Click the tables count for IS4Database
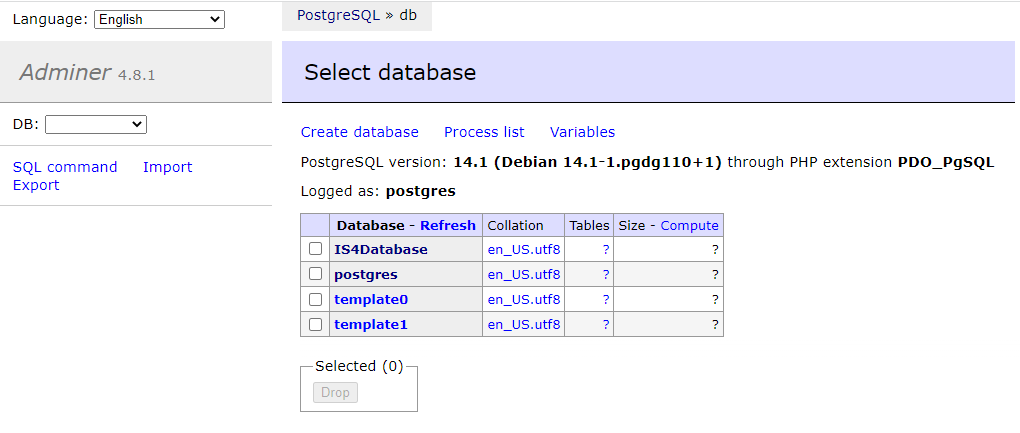 (606, 250)
